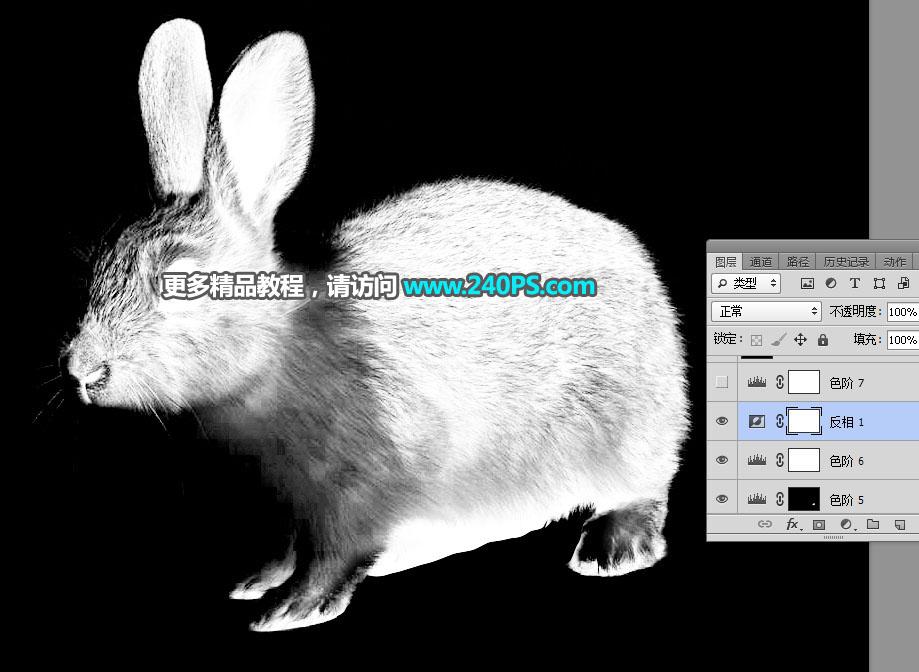Select the black mask thumbnail of 色阶 5

[x=804, y=499]
